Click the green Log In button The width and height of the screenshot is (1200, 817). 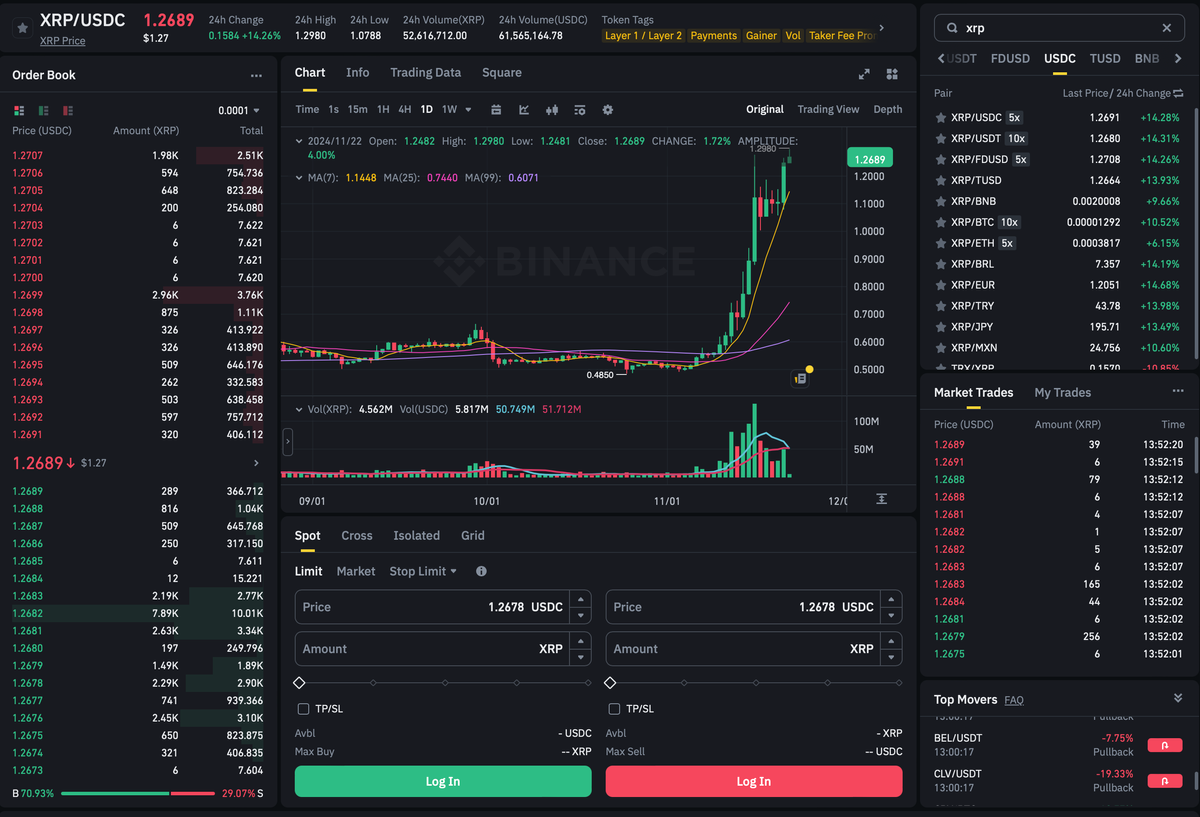coord(442,781)
